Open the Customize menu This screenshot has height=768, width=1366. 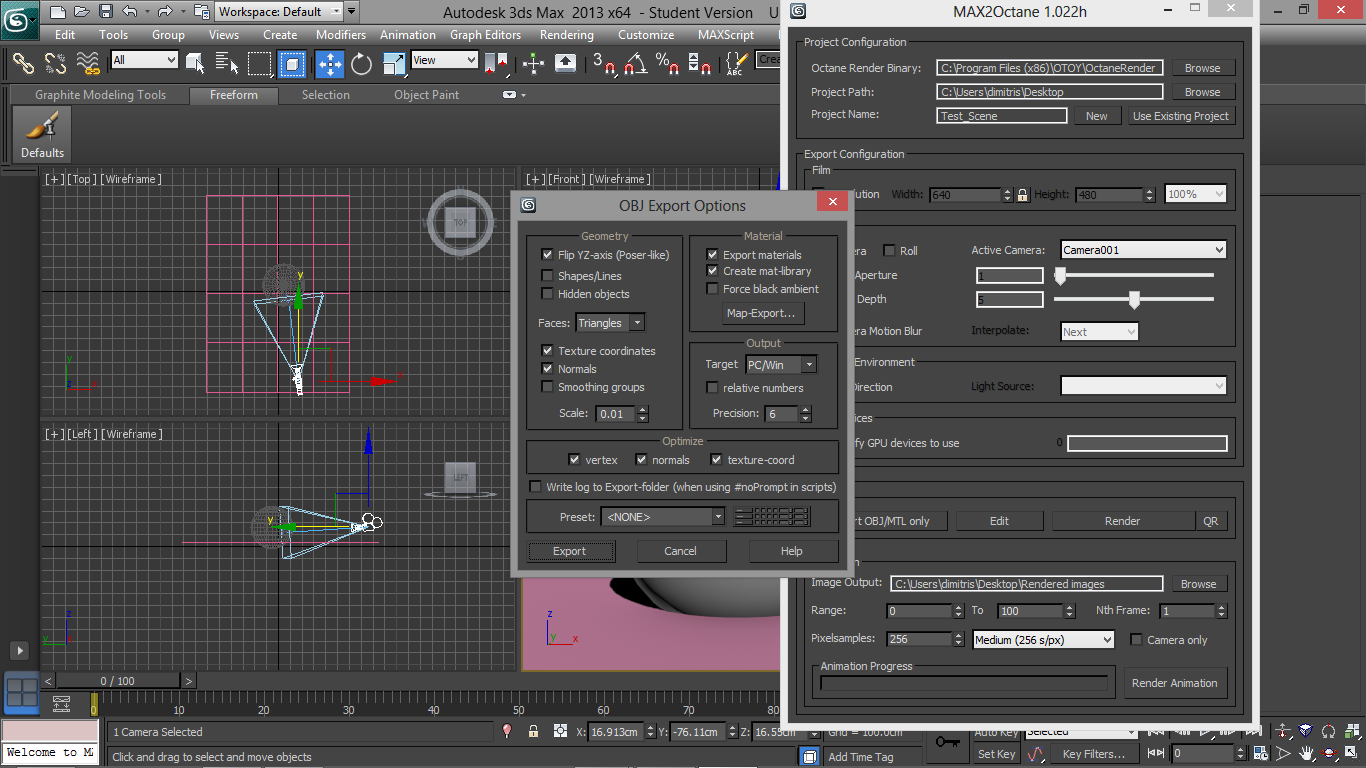tap(646, 35)
